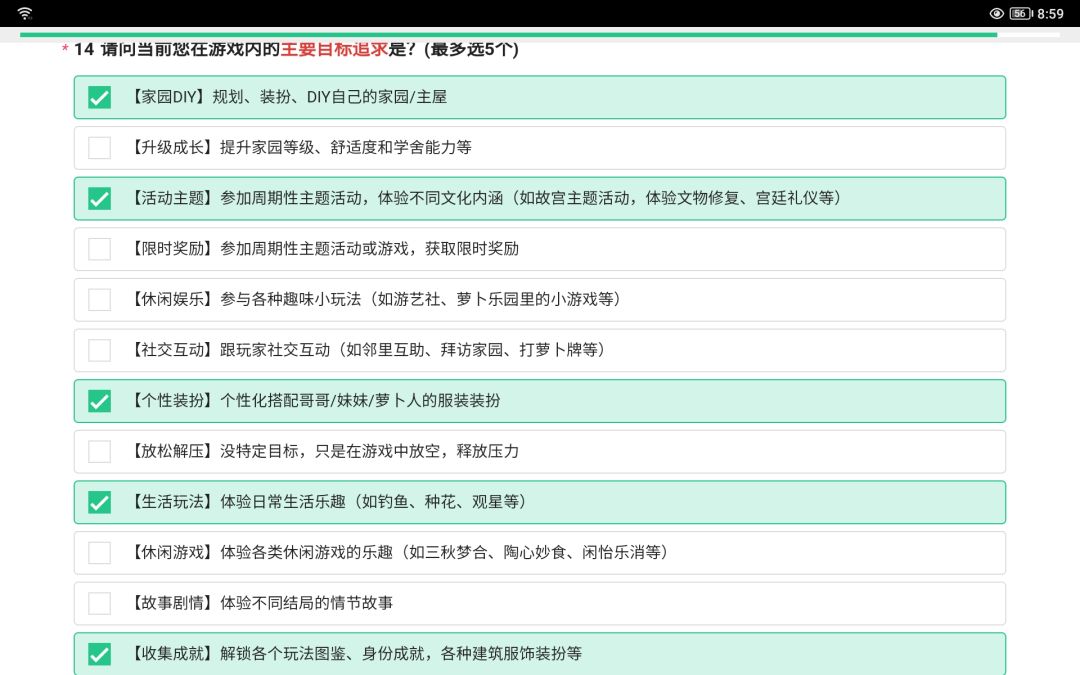1080x675 pixels.
Task: Tap the eye comfort icon in status bar
Action: (x=996, y=13)
